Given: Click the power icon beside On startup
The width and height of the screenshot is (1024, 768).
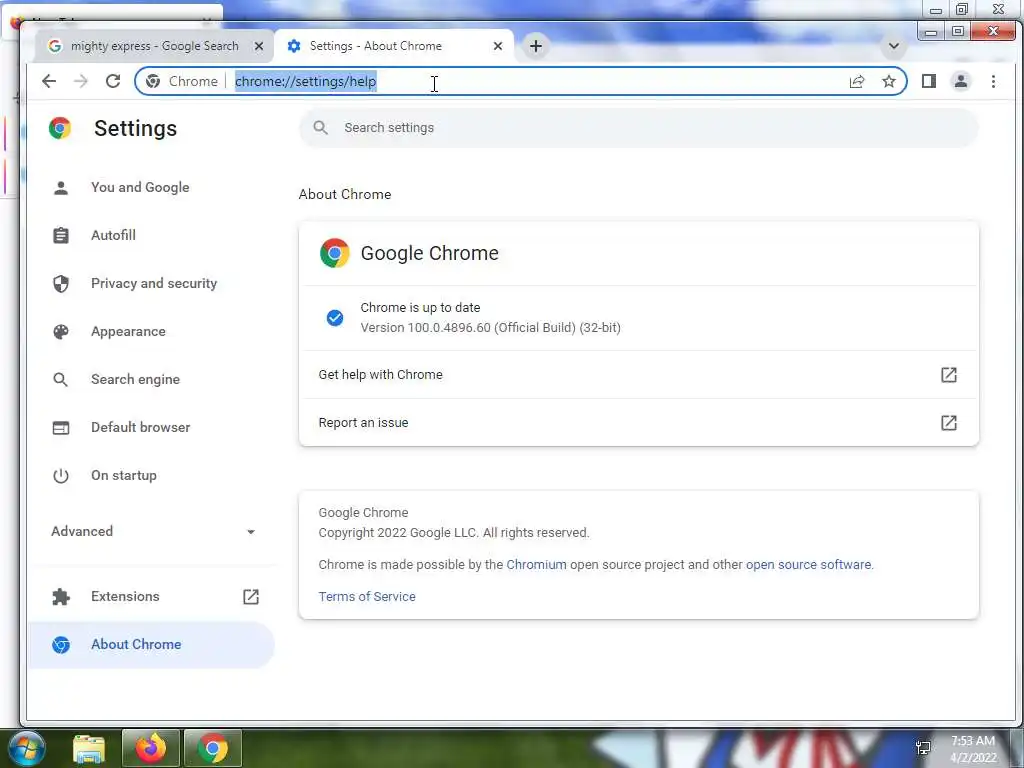Looking at the screenshot, I should 61,475.
